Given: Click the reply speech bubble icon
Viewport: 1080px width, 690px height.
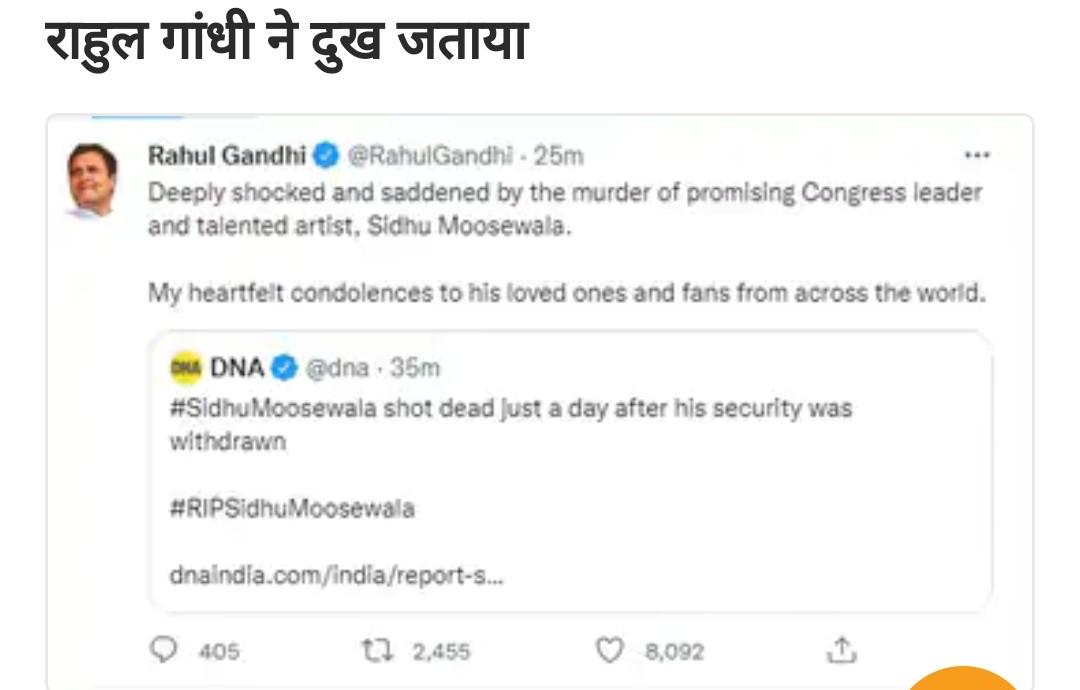Looking at the screenshot, I should (163, 651).
